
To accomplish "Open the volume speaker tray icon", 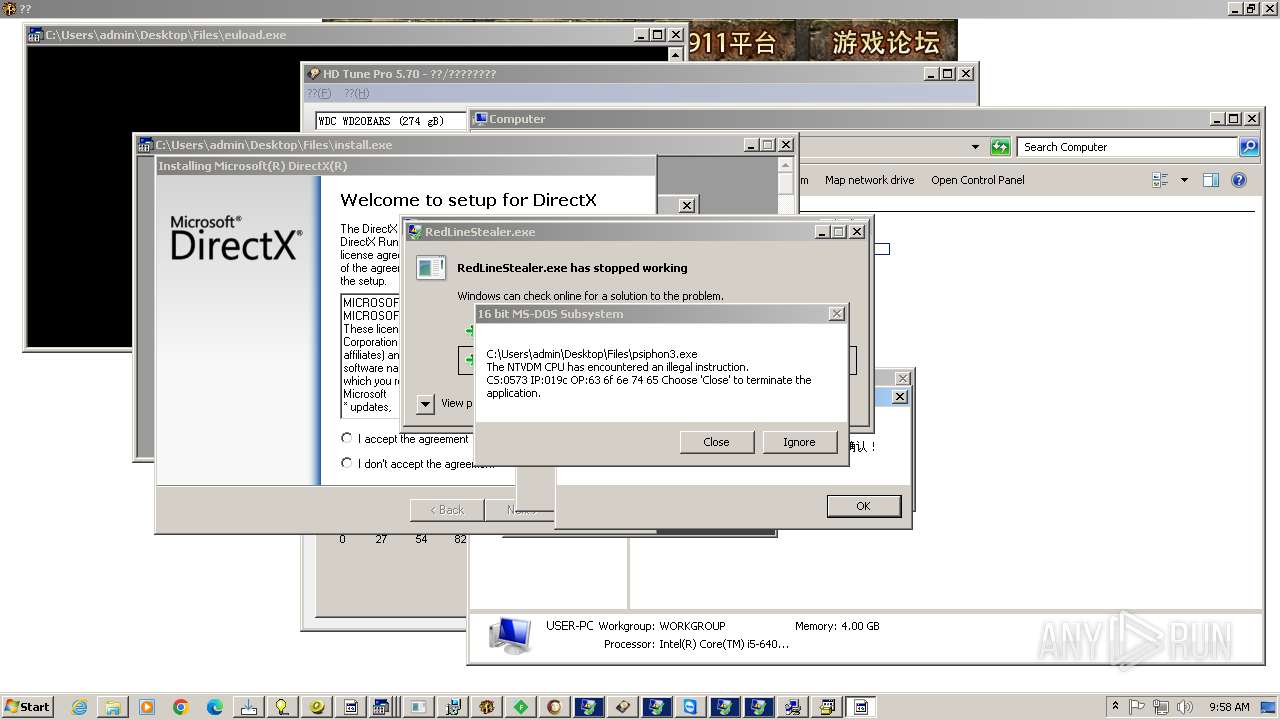I will [x=1183, y=707].
